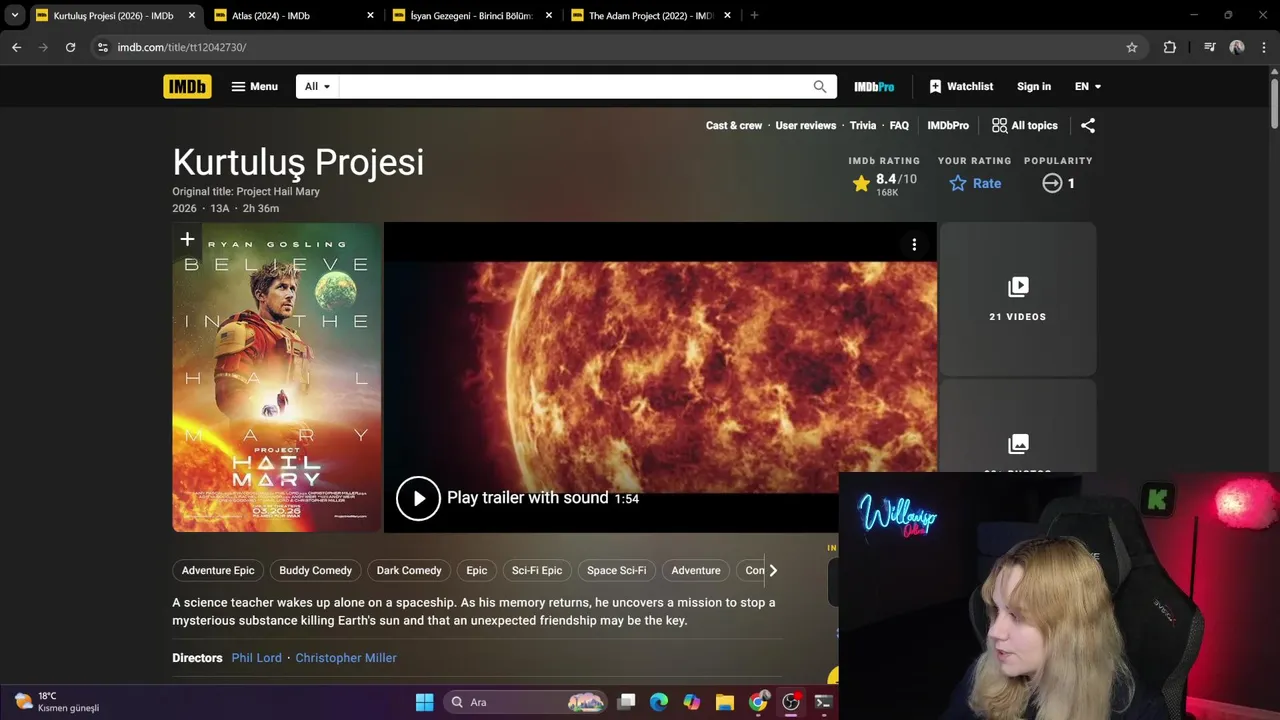
Task: Click the address bar URL imdb.com/title/tt12042730/
Action: (x=182, y=47)
